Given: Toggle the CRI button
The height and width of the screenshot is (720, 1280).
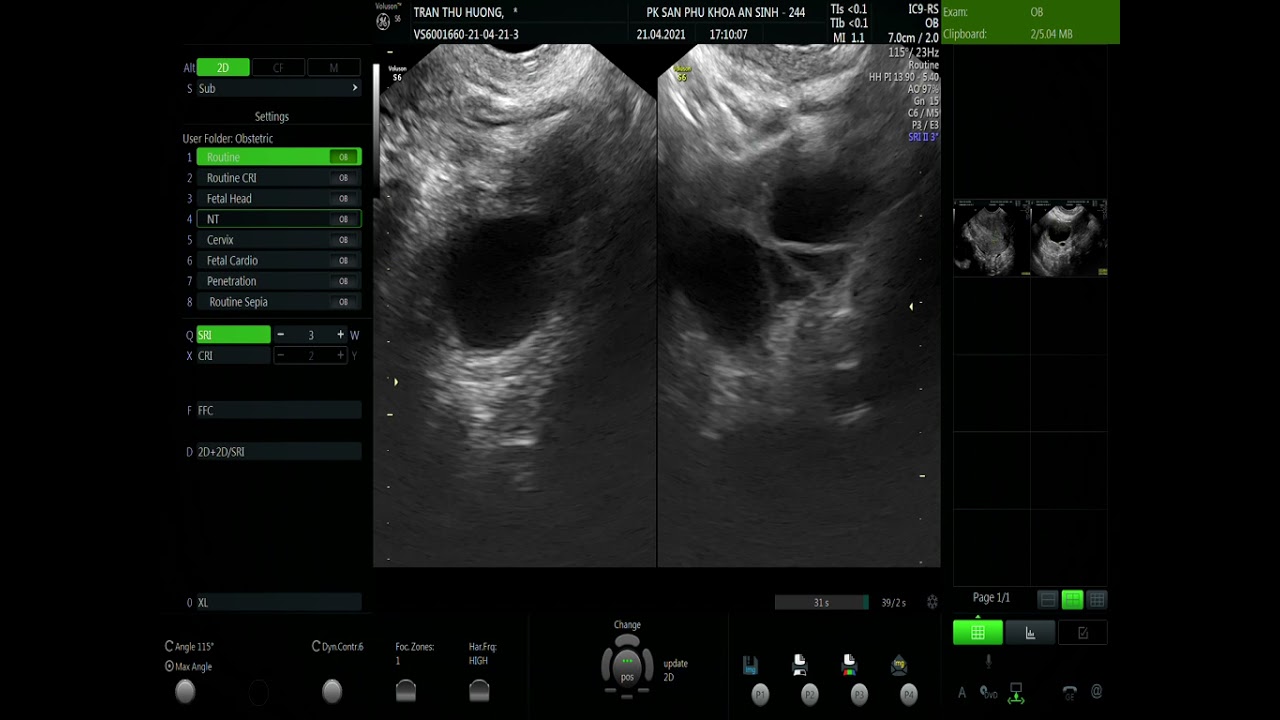Looking at the screenshot, I should 233,356.
